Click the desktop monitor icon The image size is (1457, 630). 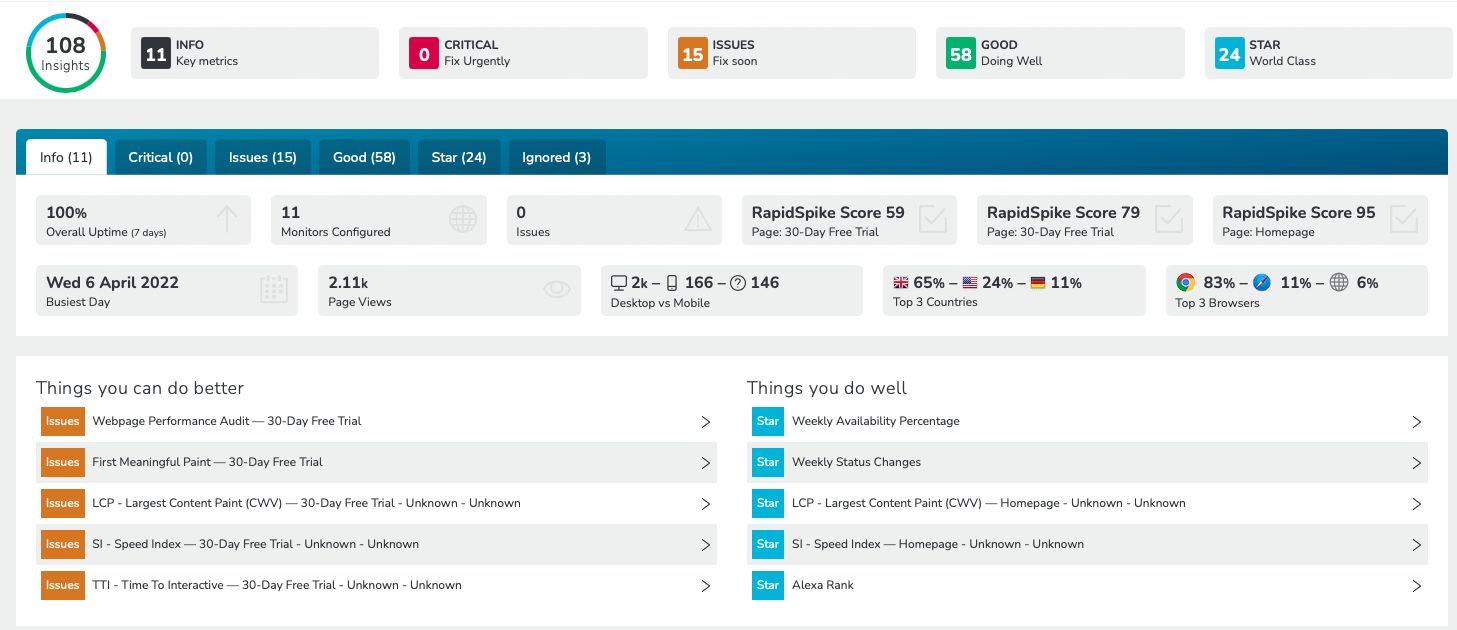tap(619, 283)
